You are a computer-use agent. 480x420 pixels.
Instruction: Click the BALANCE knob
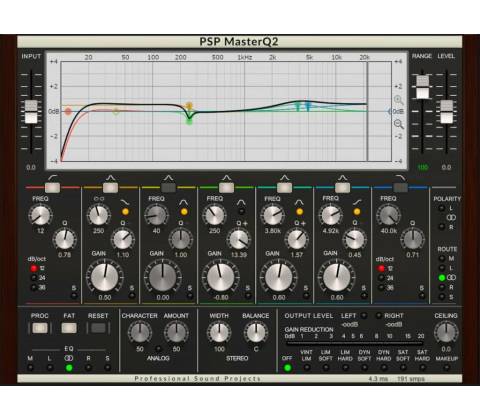click(256, 333)
